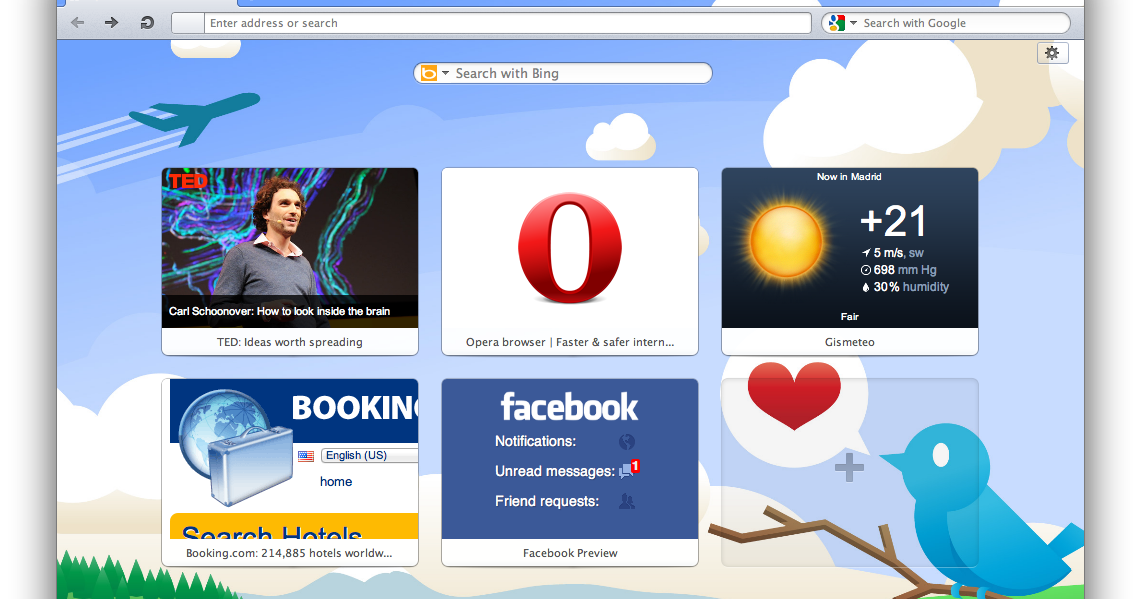
Task: Open the Opera logo Speed Dial tile
Action: (x=570, y=248)
